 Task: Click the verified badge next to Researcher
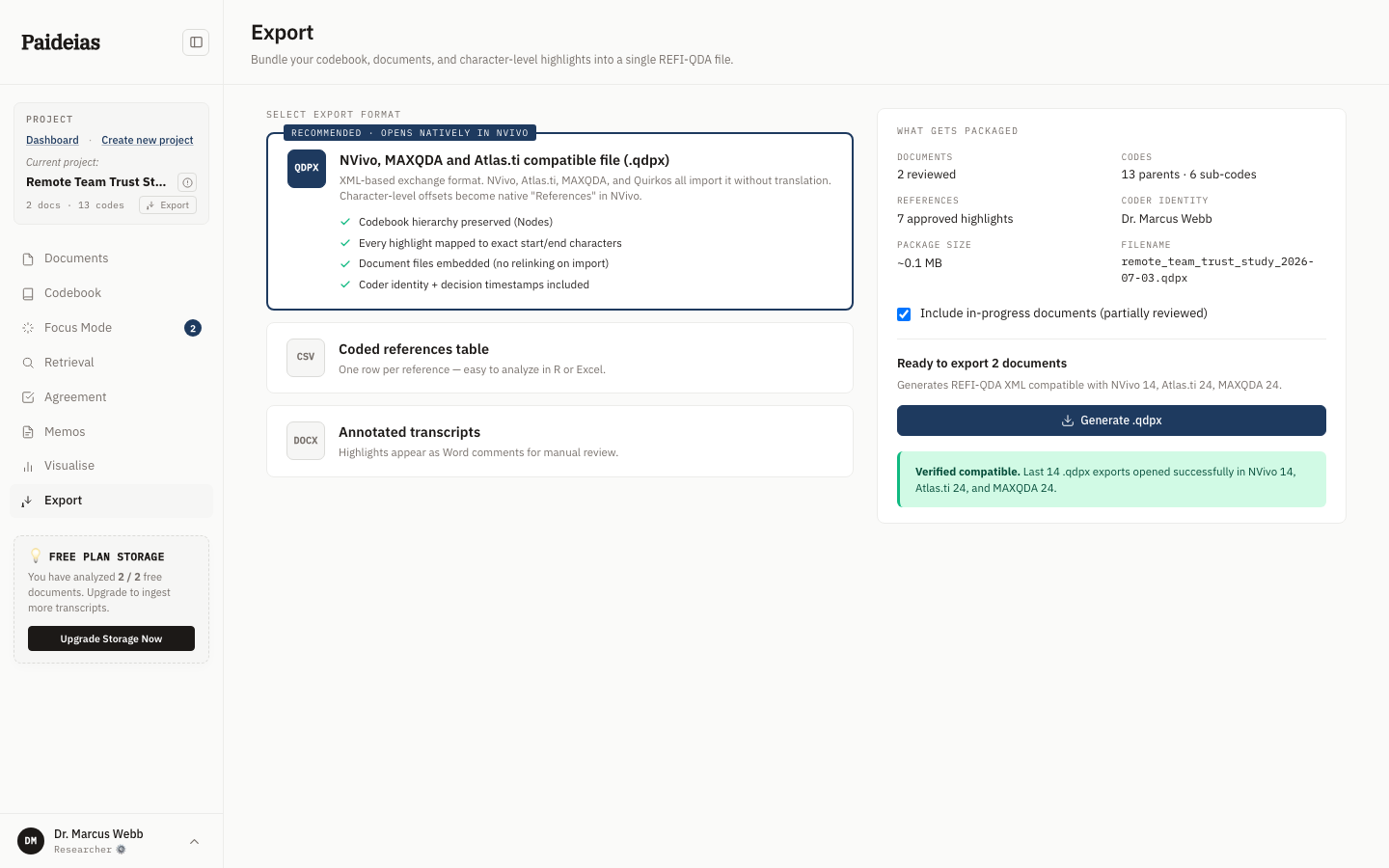pyautogui.click(x=121, y=850)
